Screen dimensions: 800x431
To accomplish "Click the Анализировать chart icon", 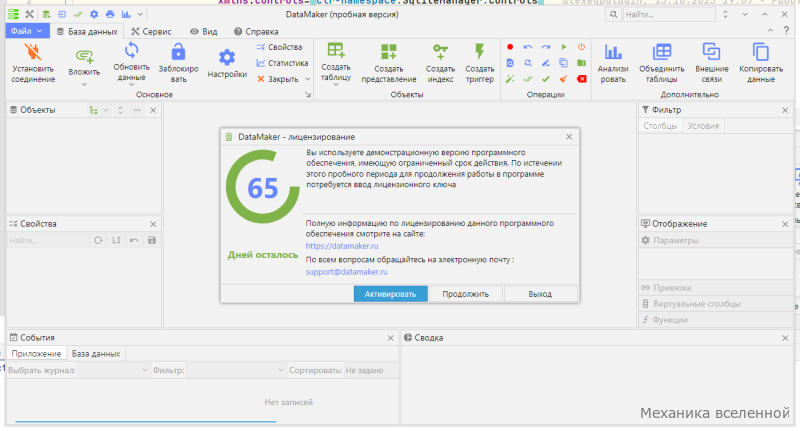I will 613,52.
